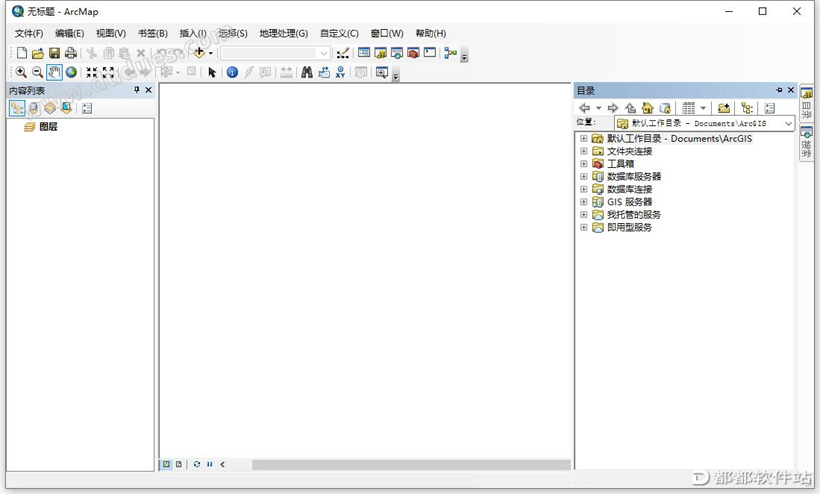Viewport: 820px width, 494px height.
Task: Create a new map document
Action: tap(22, 53)
